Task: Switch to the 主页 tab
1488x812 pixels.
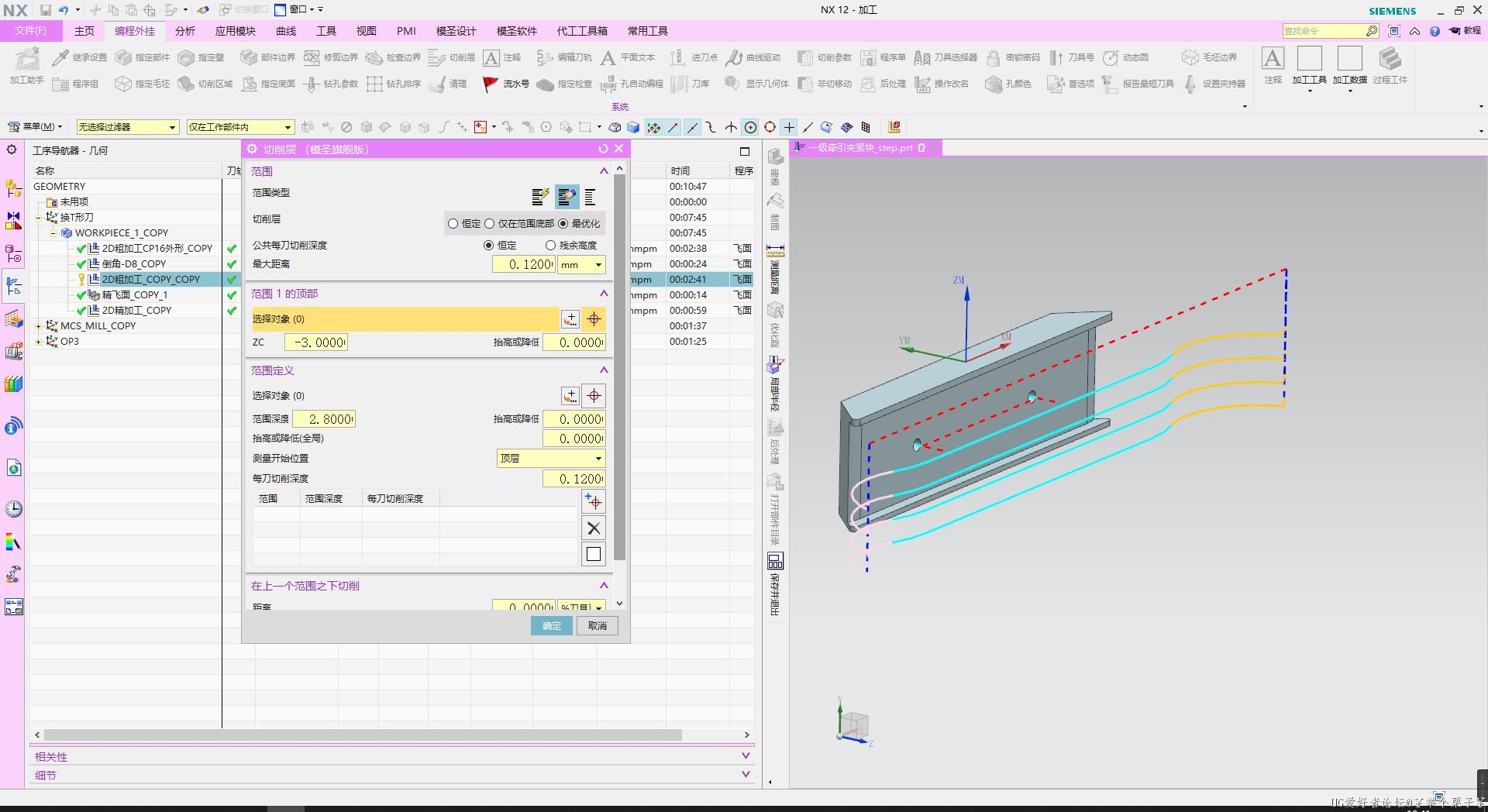Action: tap(84, 31)
